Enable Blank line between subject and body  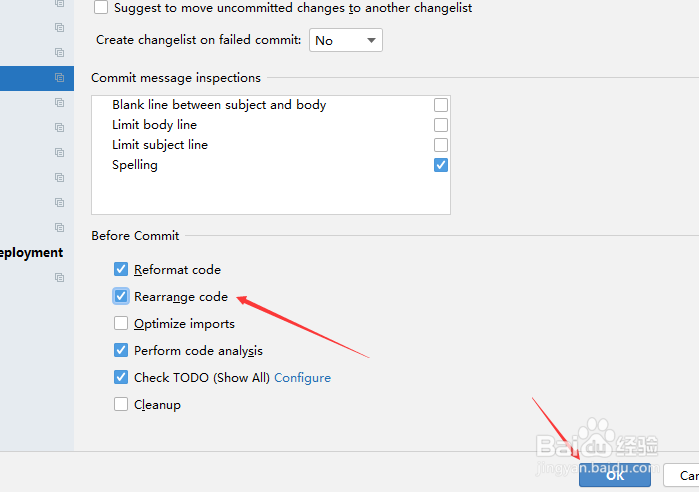point(440,105)
